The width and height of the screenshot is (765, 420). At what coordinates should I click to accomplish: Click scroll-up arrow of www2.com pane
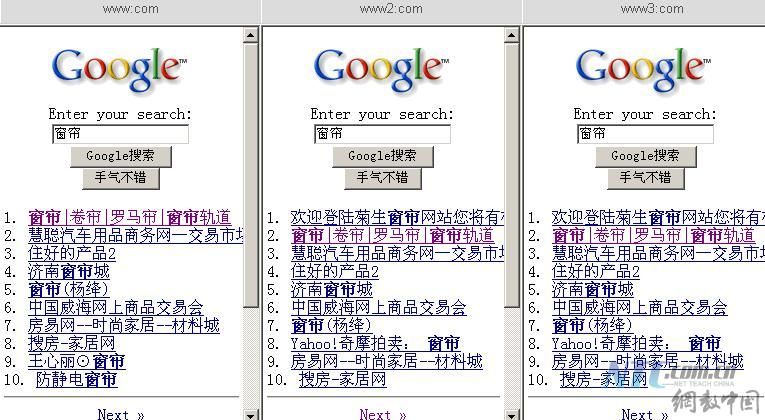(x=512, y=35)
